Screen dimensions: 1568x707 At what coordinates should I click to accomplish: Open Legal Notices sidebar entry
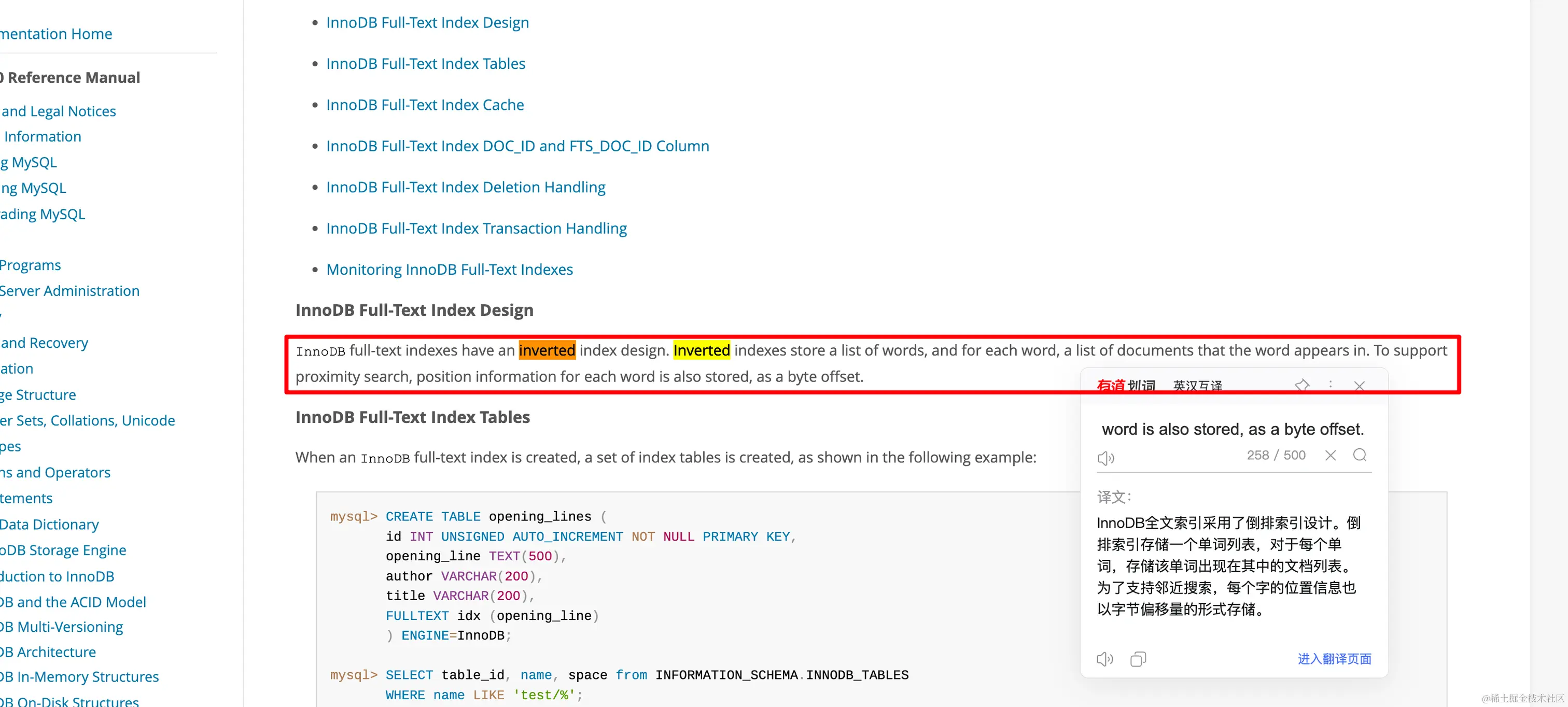coord(58,111)
